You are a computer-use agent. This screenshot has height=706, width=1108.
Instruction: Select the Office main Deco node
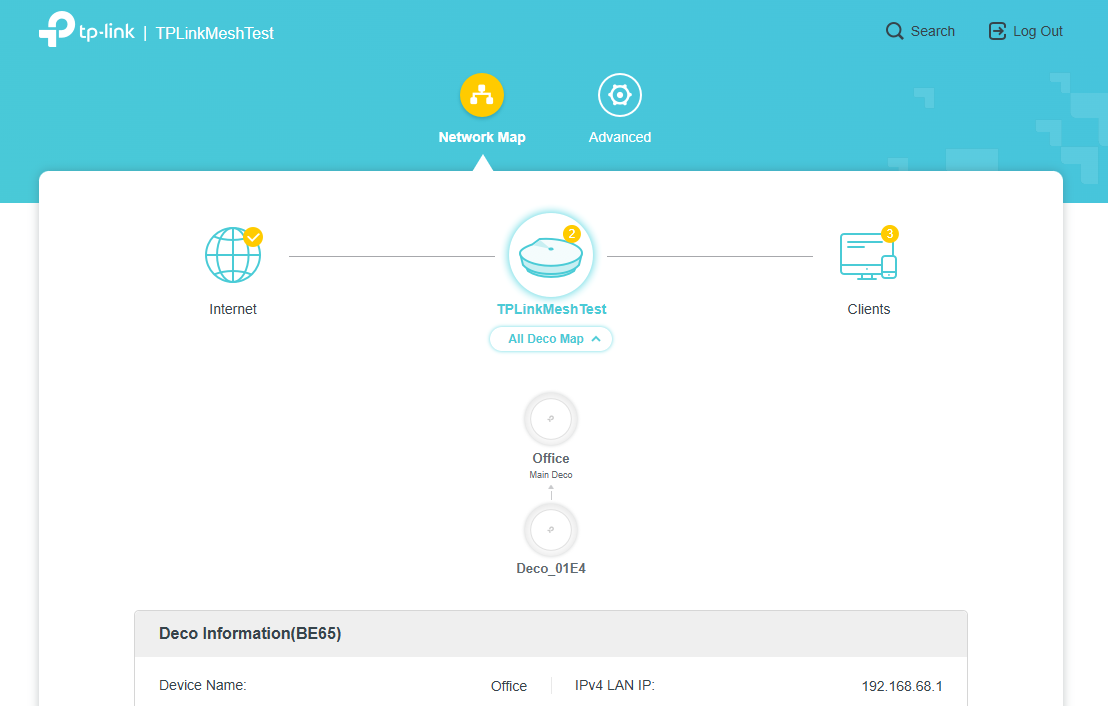click(551, 419)
